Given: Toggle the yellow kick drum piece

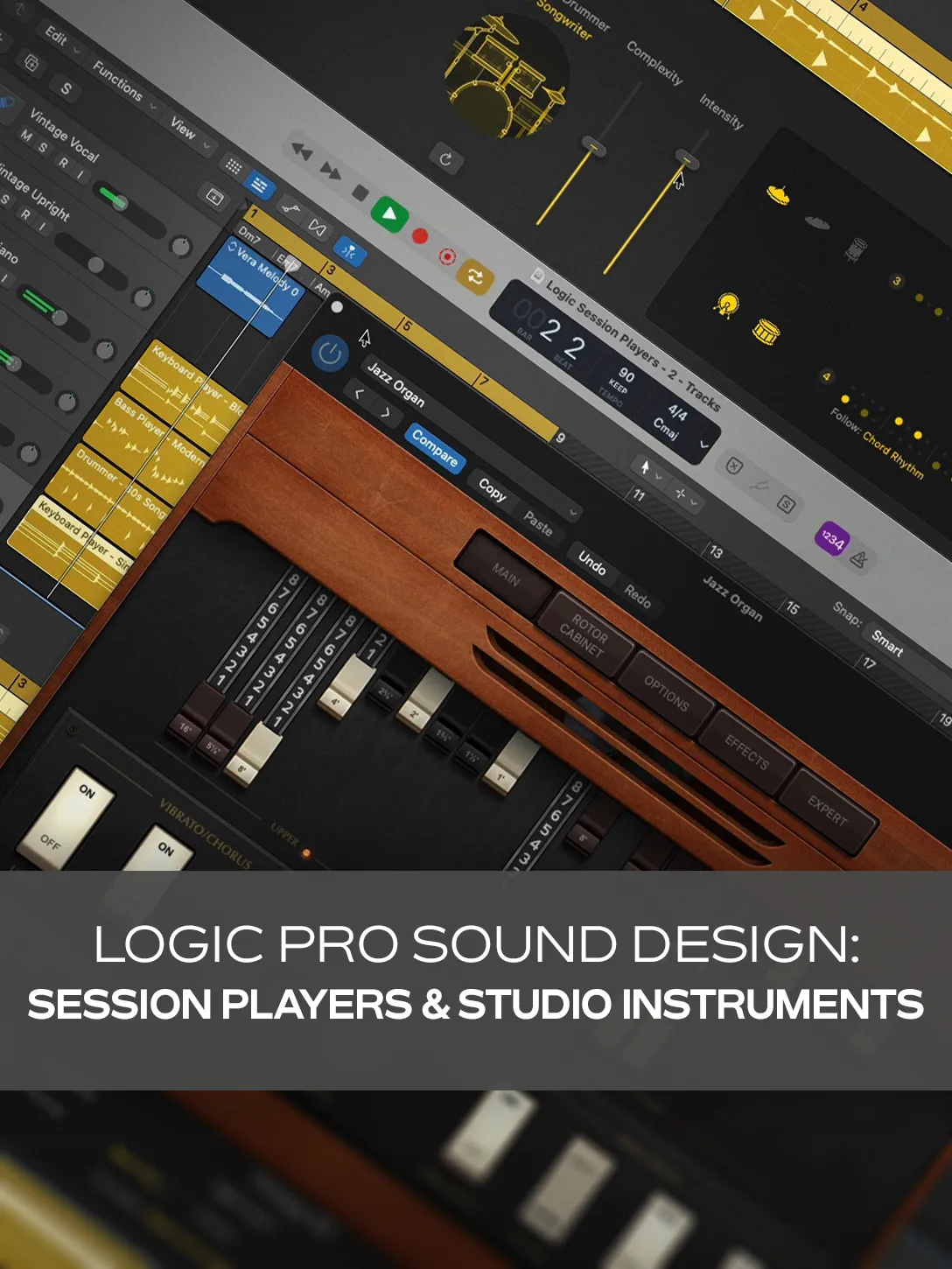Looking at the screenshot, I should 726,305.
